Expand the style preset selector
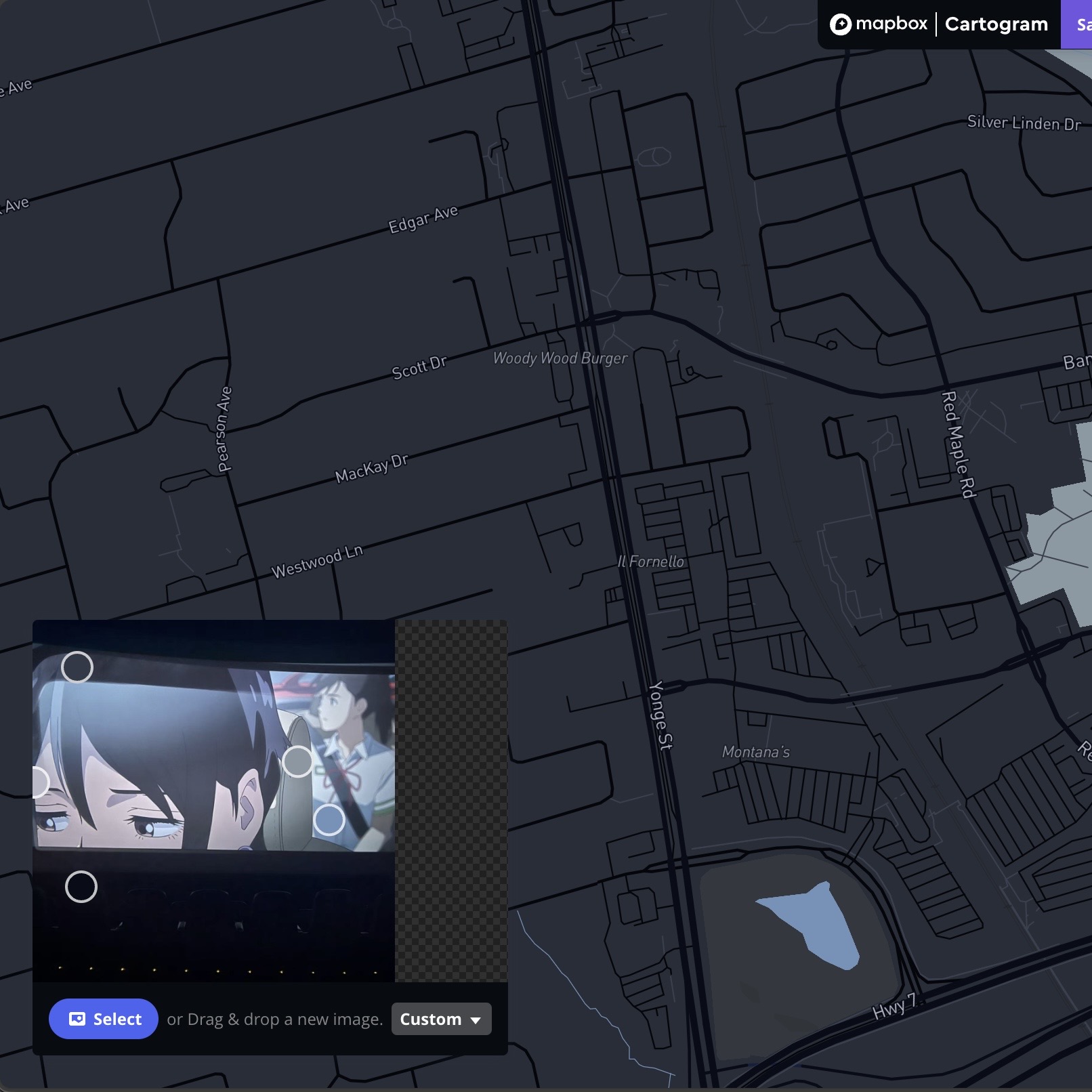 click(440, 1019)
